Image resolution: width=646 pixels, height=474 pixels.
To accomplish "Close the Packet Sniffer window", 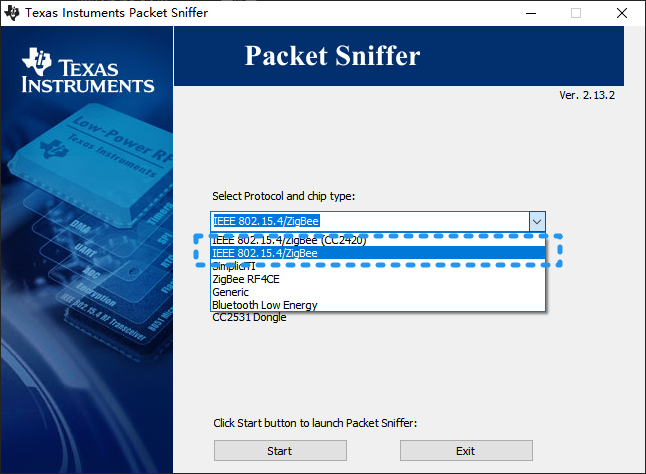I will coord(622,13).
